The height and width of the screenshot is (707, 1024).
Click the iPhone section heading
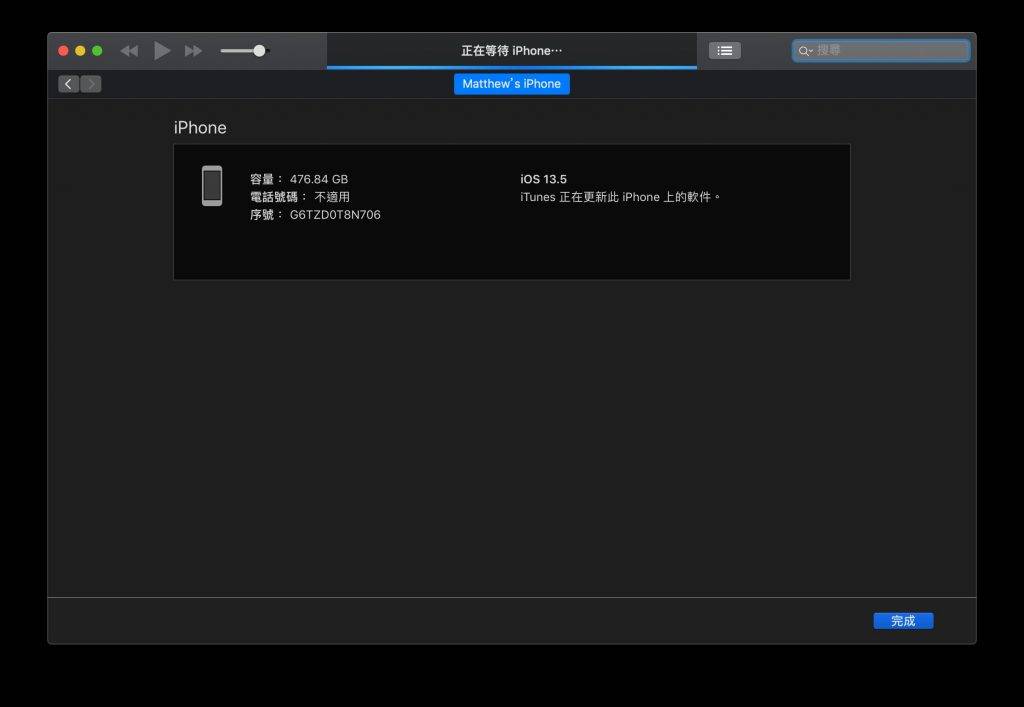point(200,127)
